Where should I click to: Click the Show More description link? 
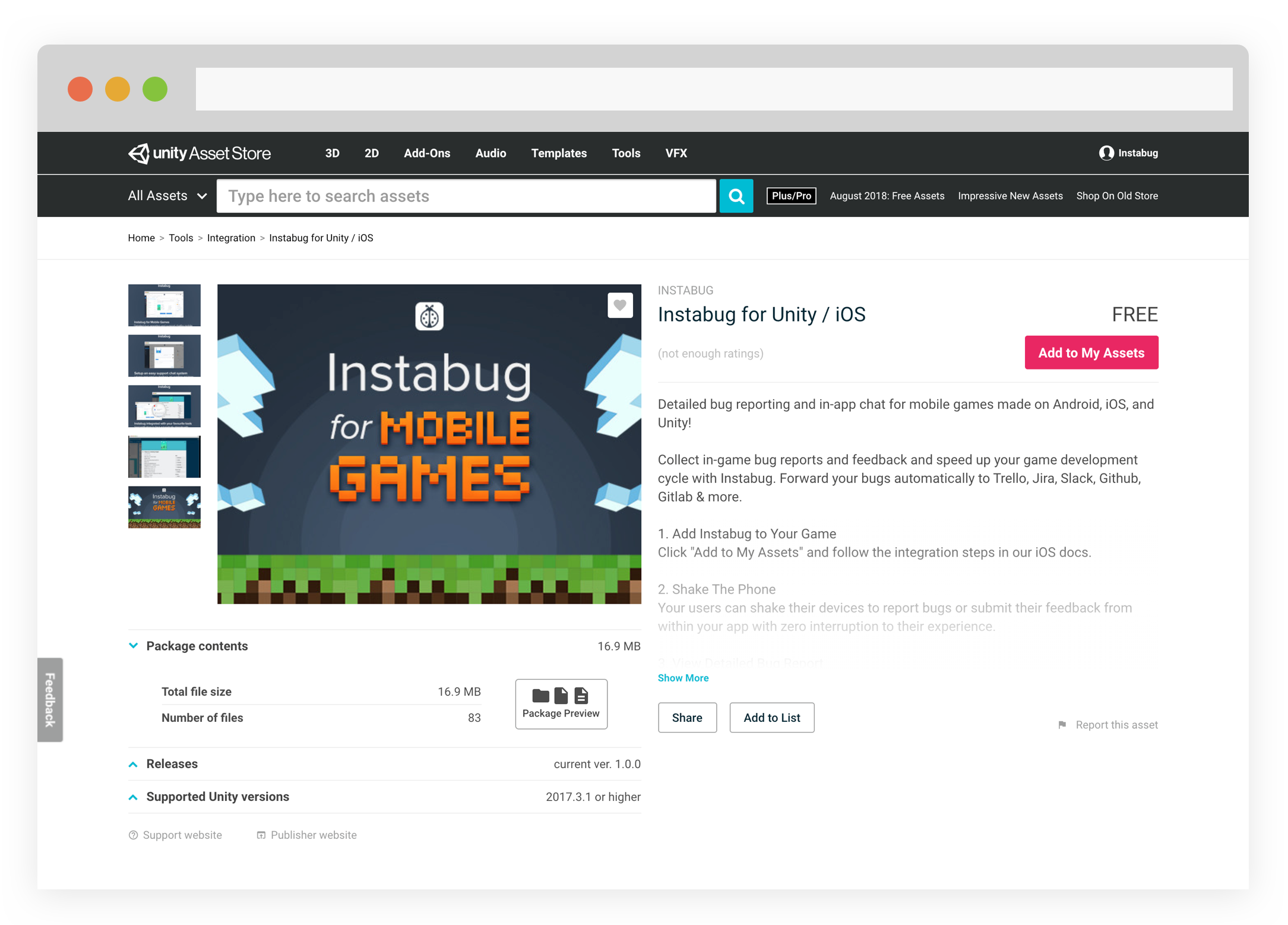point(683,678)
